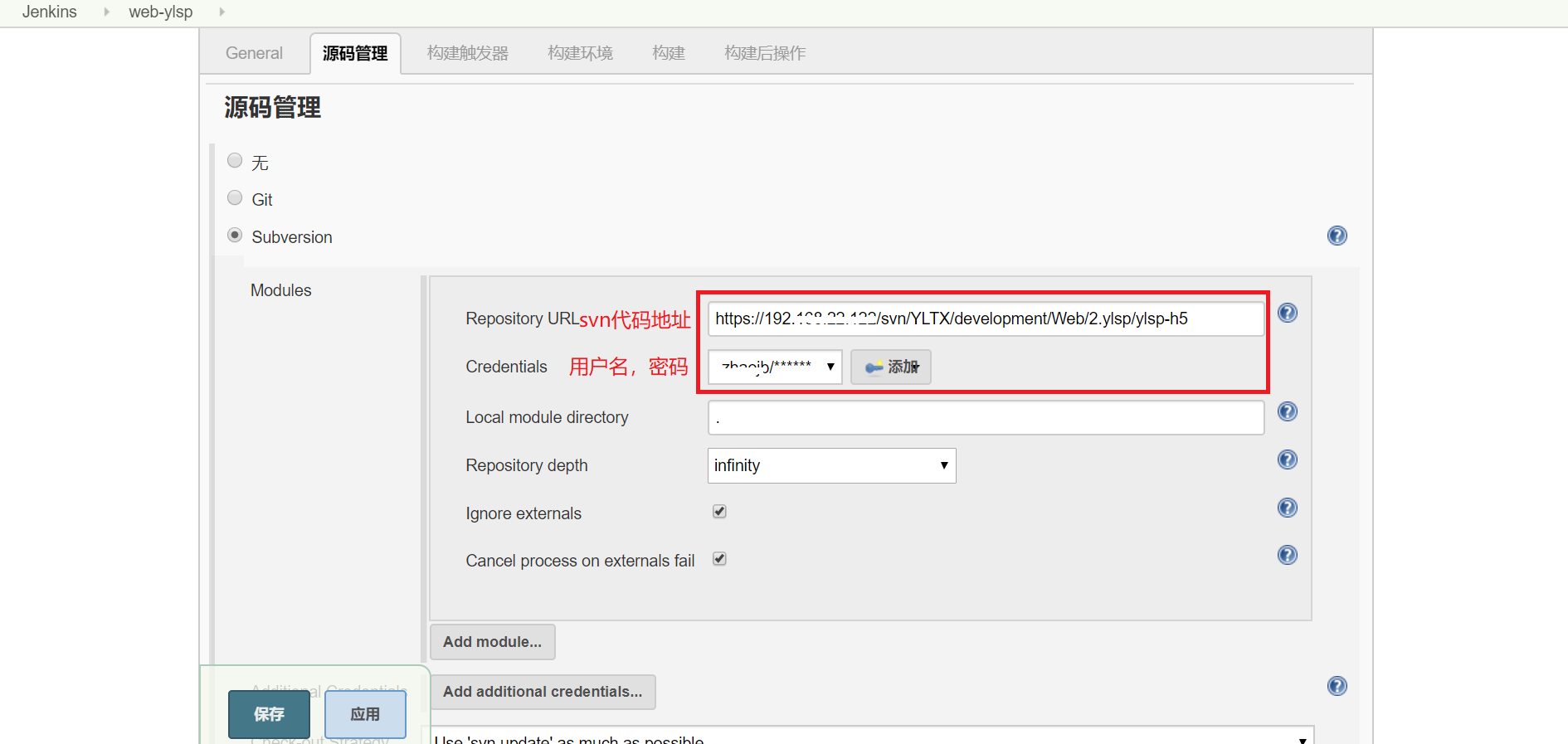Open help for Subversion option
The height and width of the screenshot is (744, 1568).
click(1337, 236)
